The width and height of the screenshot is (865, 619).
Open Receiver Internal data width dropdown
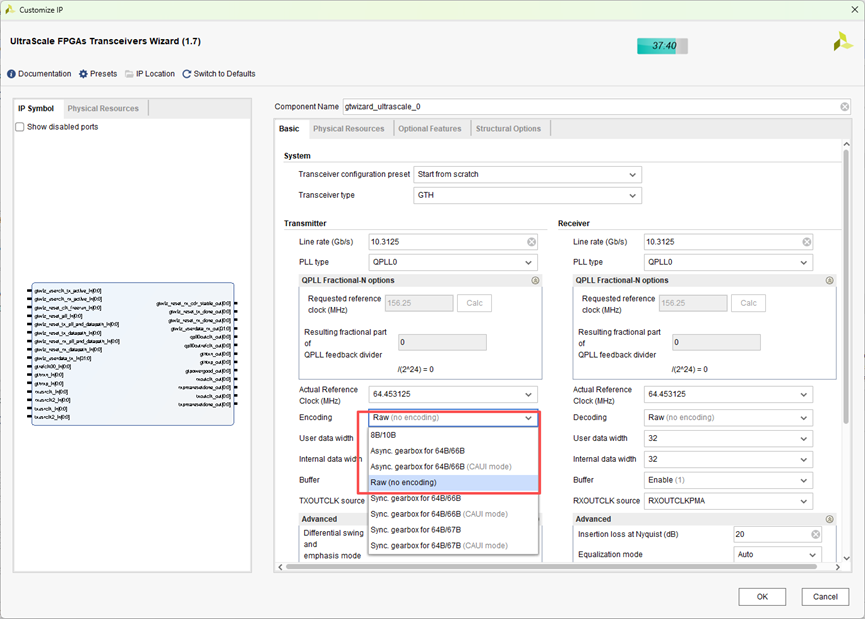(728, 459)
